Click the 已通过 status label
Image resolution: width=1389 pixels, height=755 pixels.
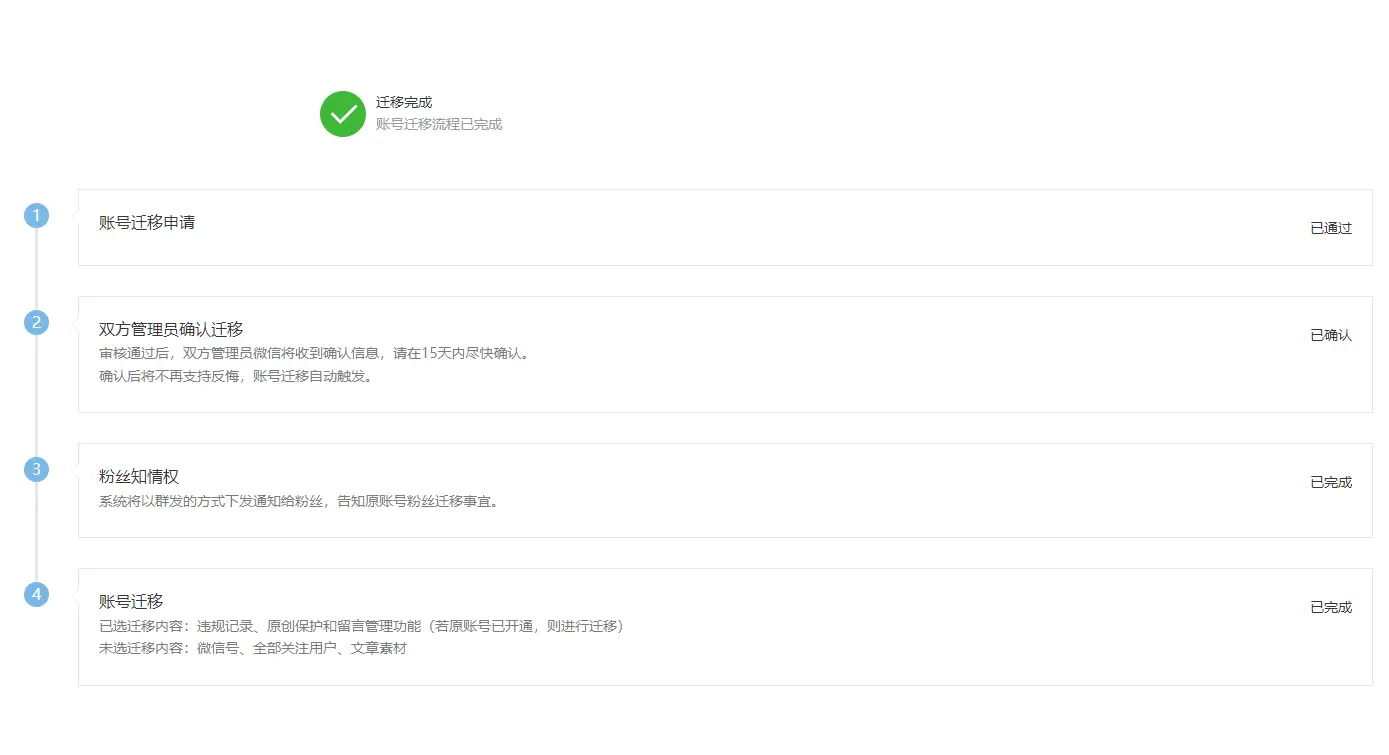pyautogui.click(x=1331, y=228)
